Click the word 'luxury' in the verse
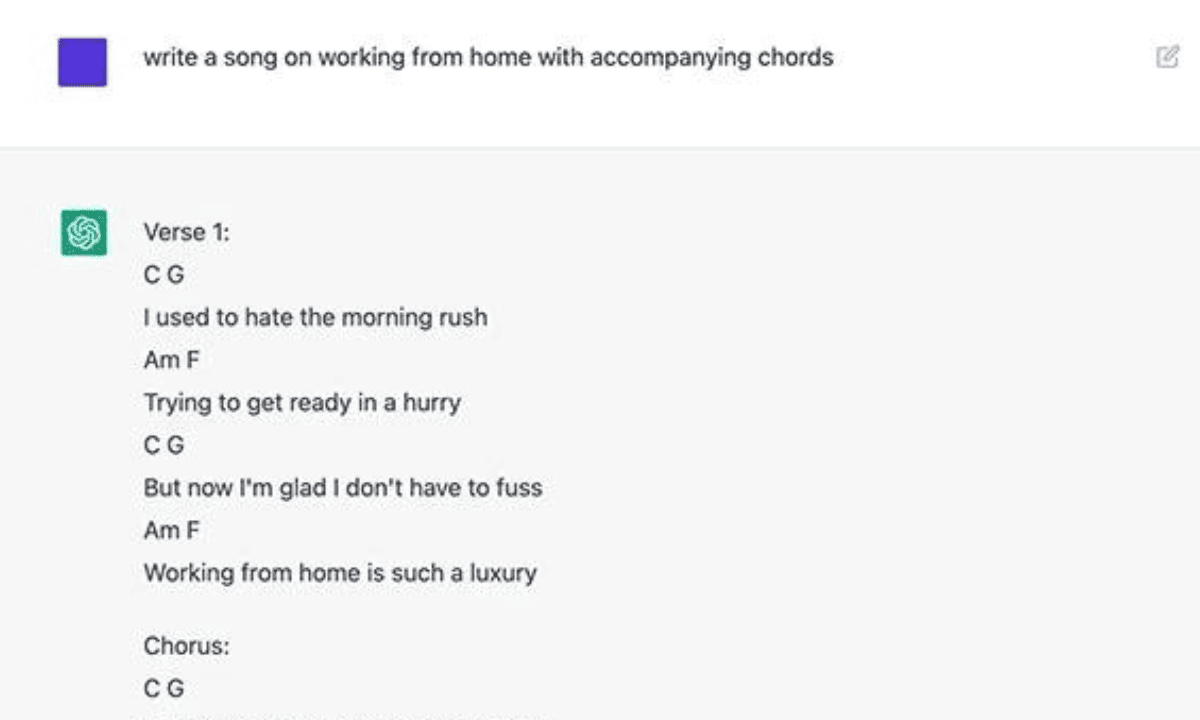This screenshot has height=720, width=1200. coord(503,573)
